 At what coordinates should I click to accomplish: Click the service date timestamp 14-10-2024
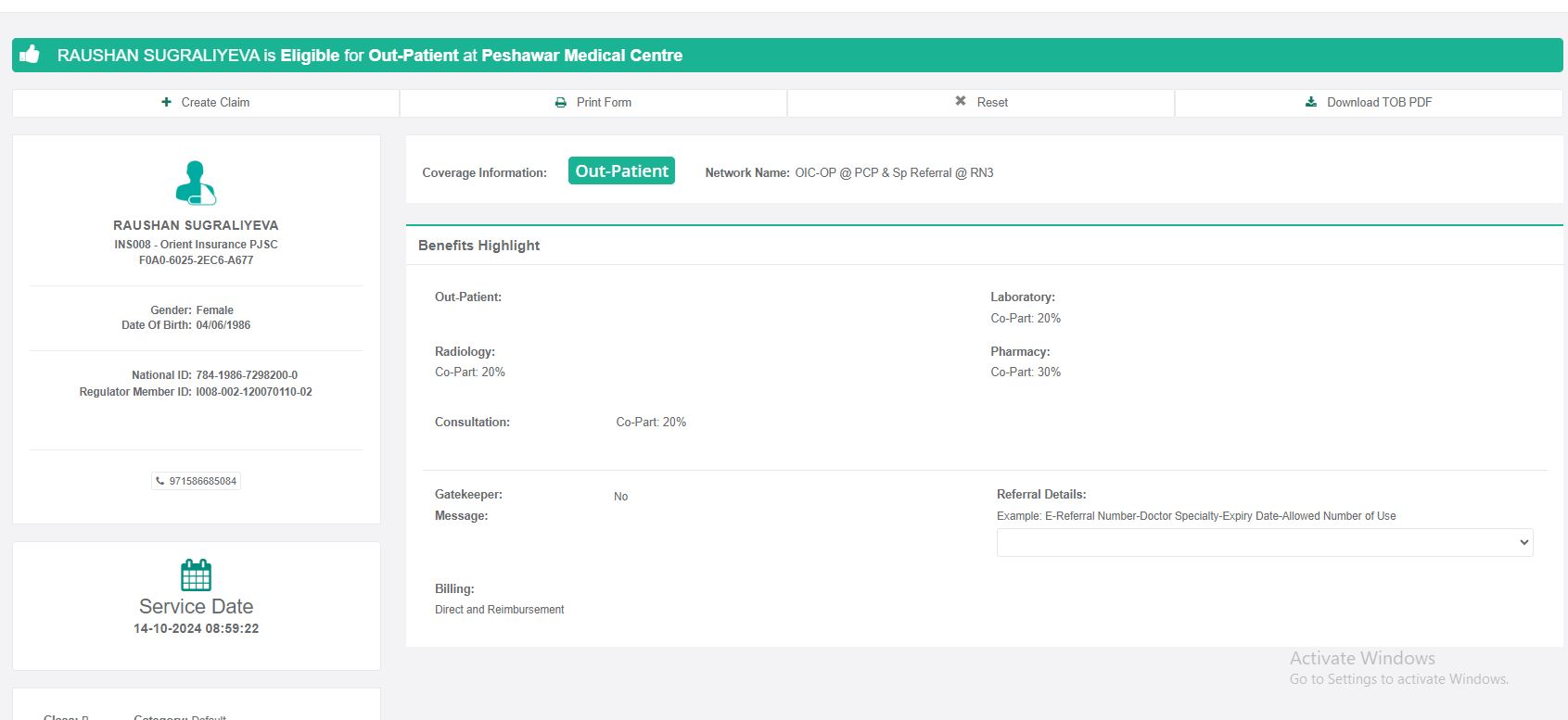click(x=196, y=628)
